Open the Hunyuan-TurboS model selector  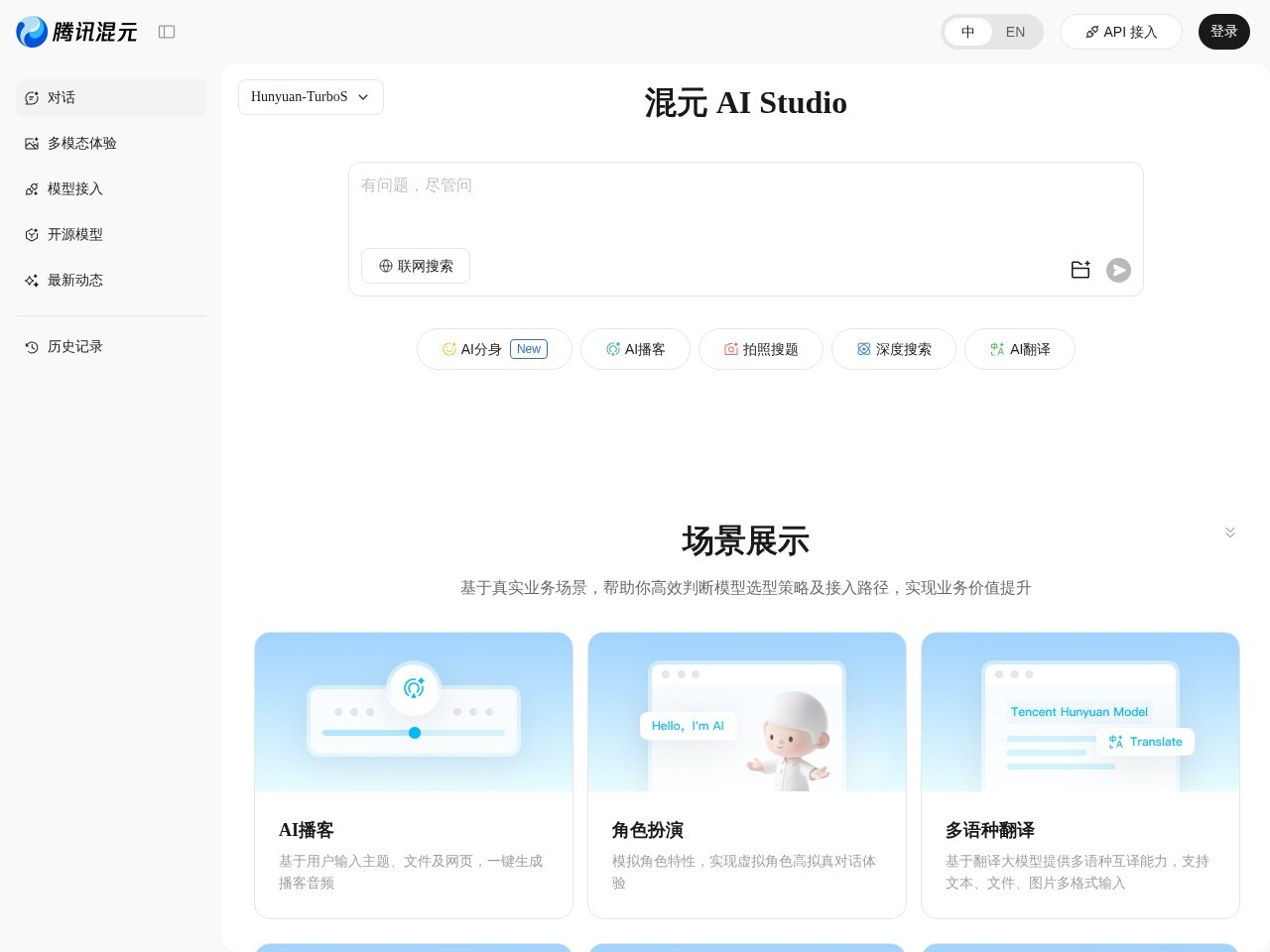pos(311,97)
